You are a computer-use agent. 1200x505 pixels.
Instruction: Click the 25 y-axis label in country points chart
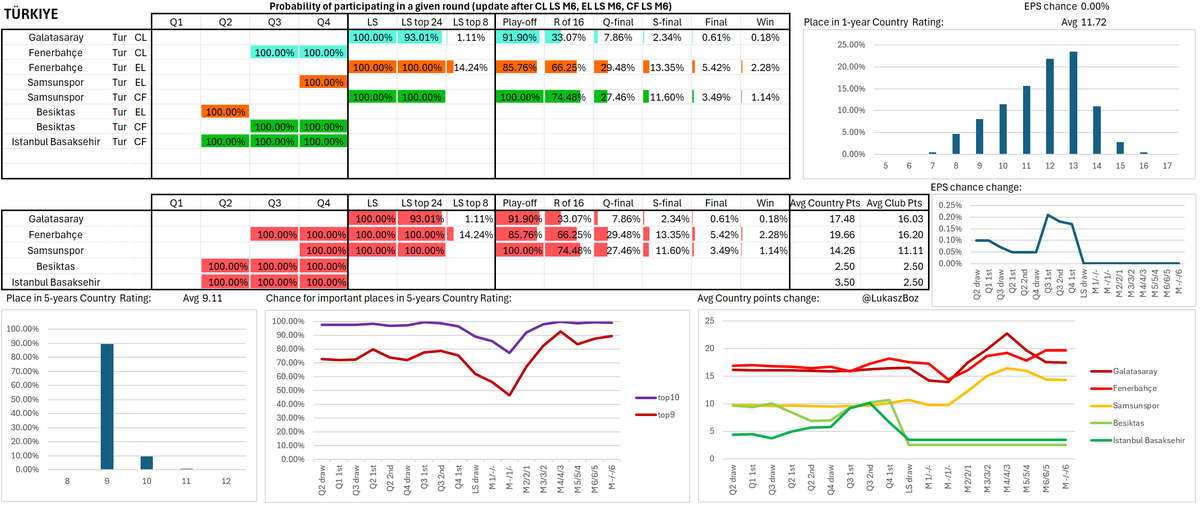(x=710, y=320)
